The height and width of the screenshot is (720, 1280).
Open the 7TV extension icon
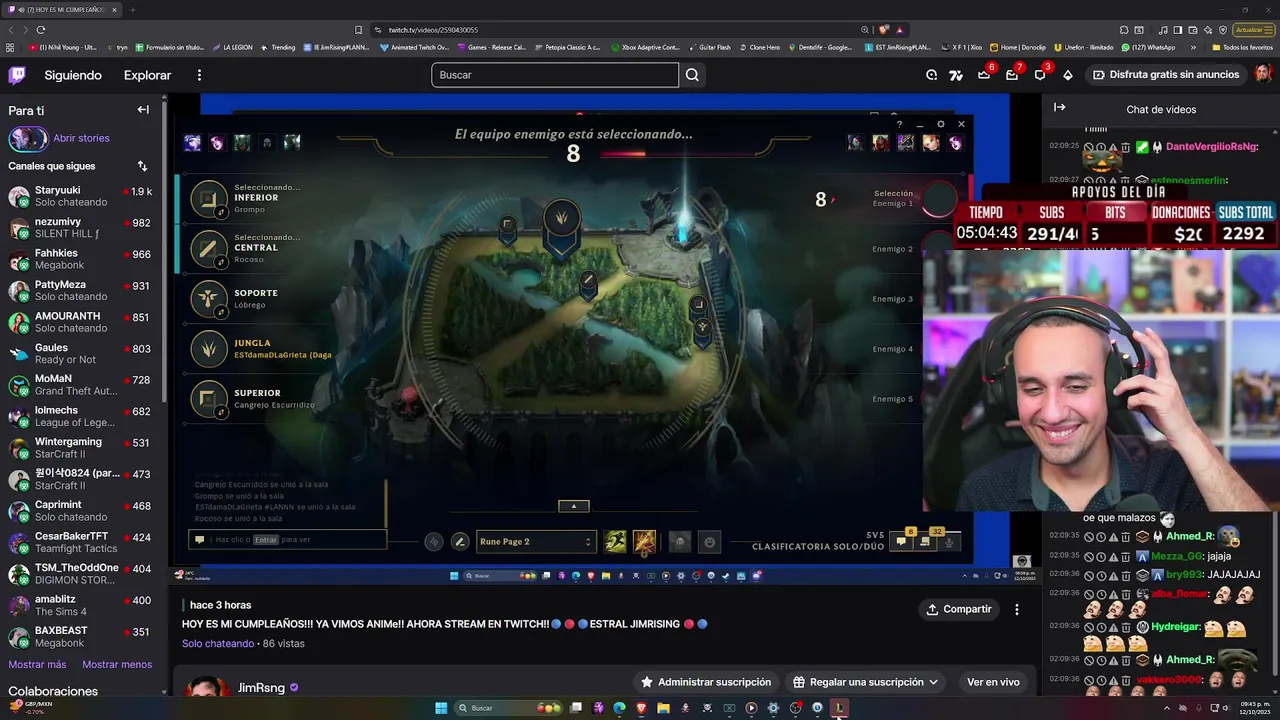pos(956,75)
